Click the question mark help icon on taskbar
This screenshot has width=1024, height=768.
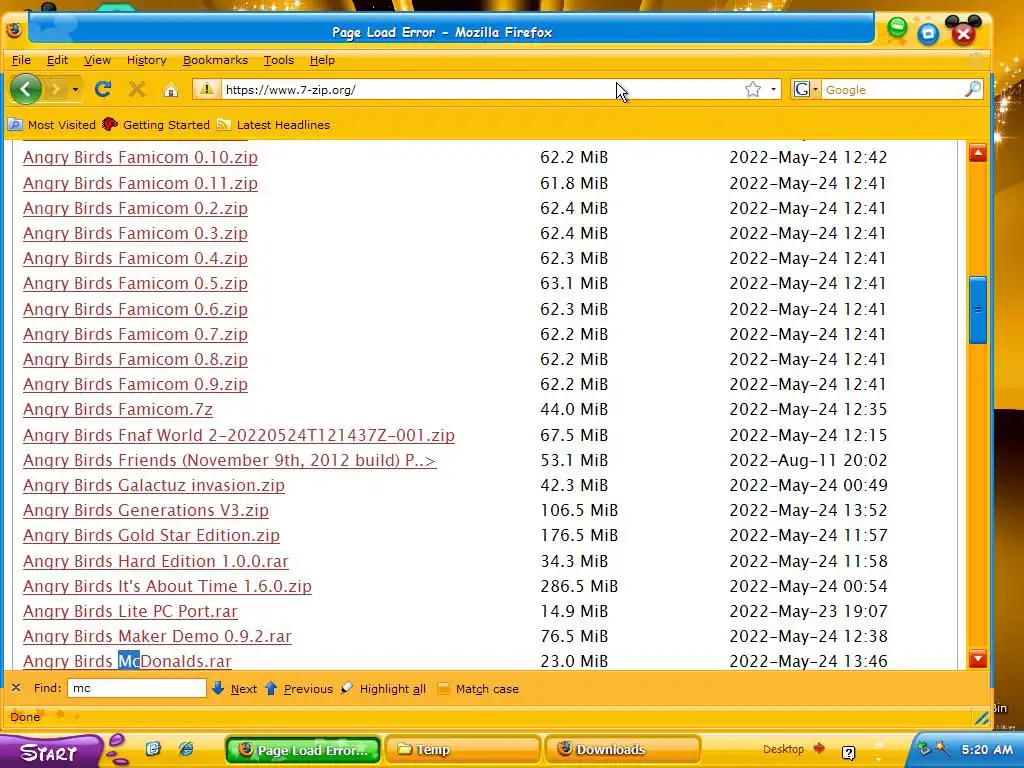coord(848,753)
